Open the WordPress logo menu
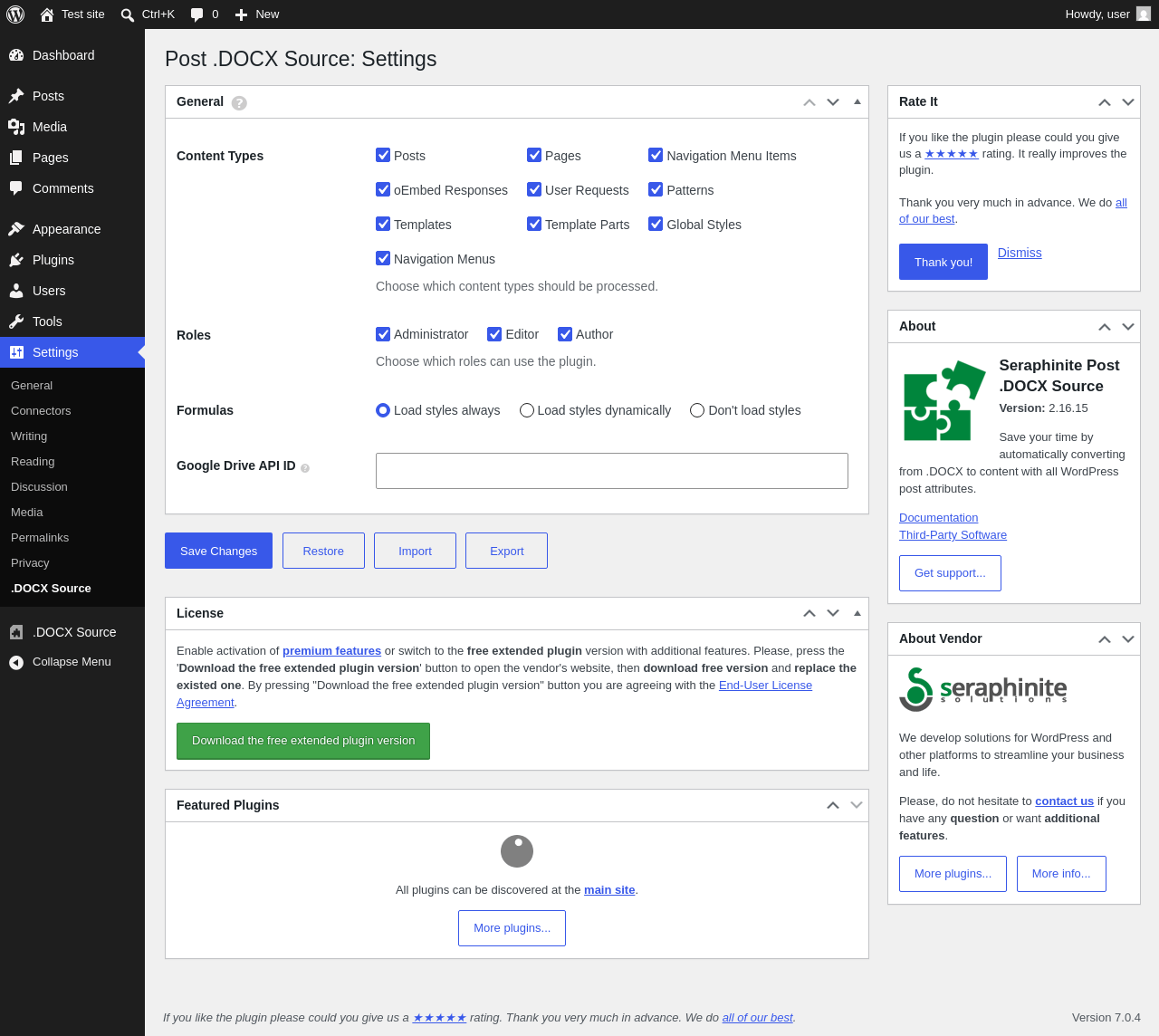Screen dimensions: 1159x1036 tap(15, 14)
